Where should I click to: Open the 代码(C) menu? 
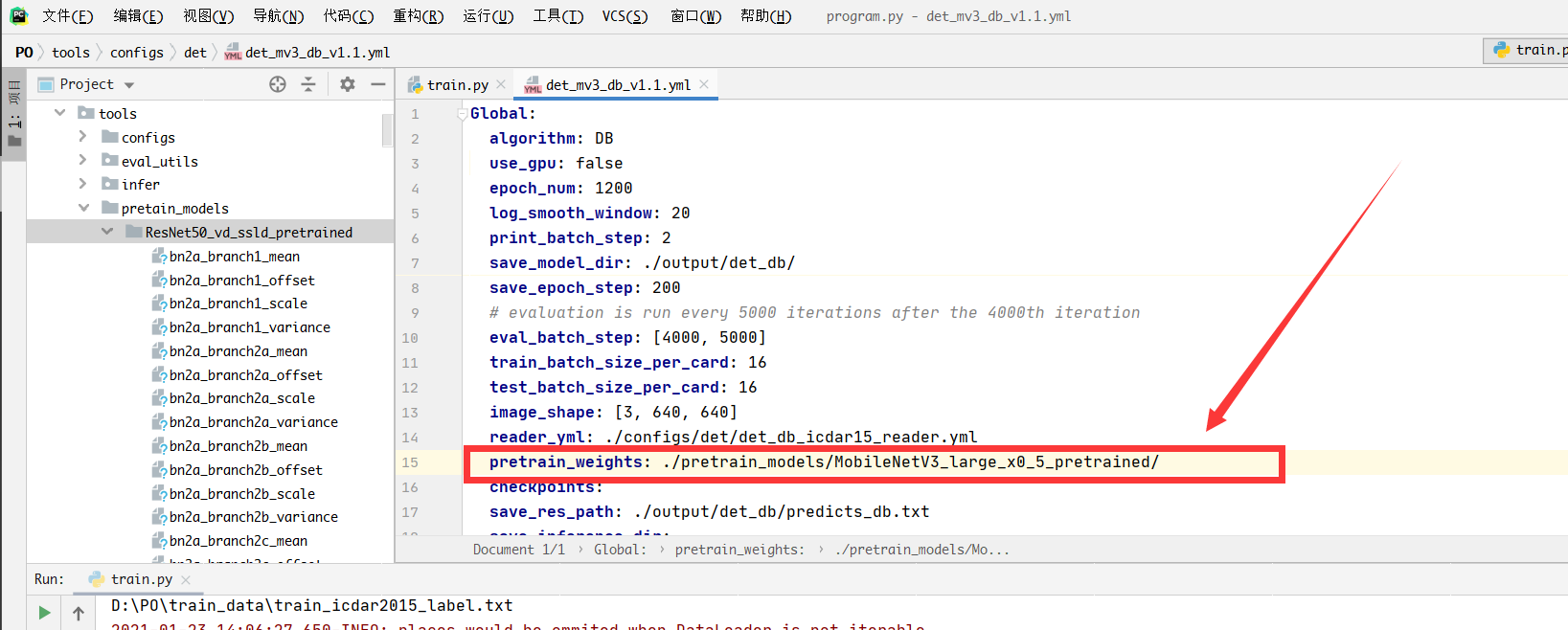pyautogui.click(x=348, y=15)
